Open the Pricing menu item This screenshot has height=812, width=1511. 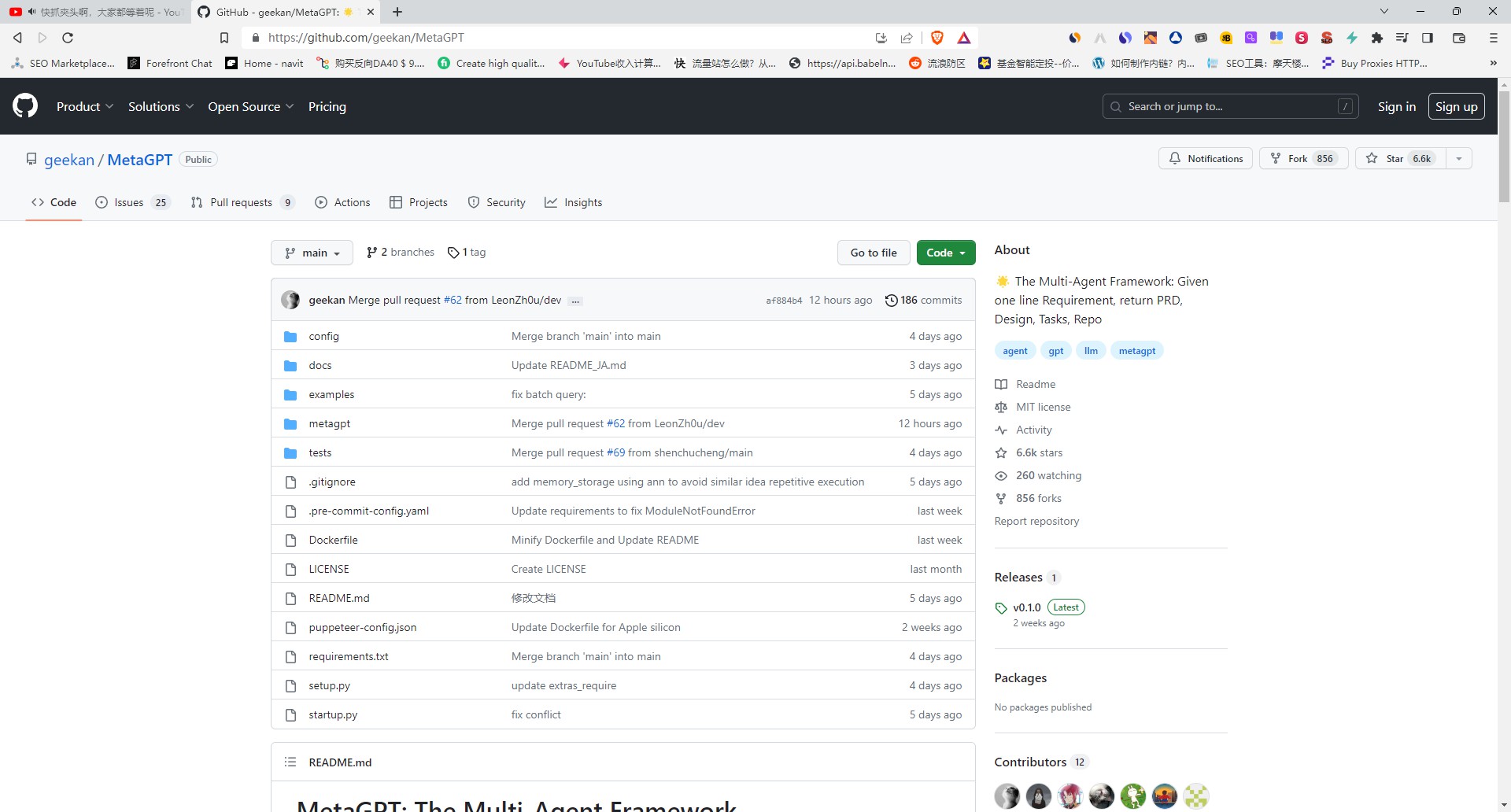[x=327, y=106]
